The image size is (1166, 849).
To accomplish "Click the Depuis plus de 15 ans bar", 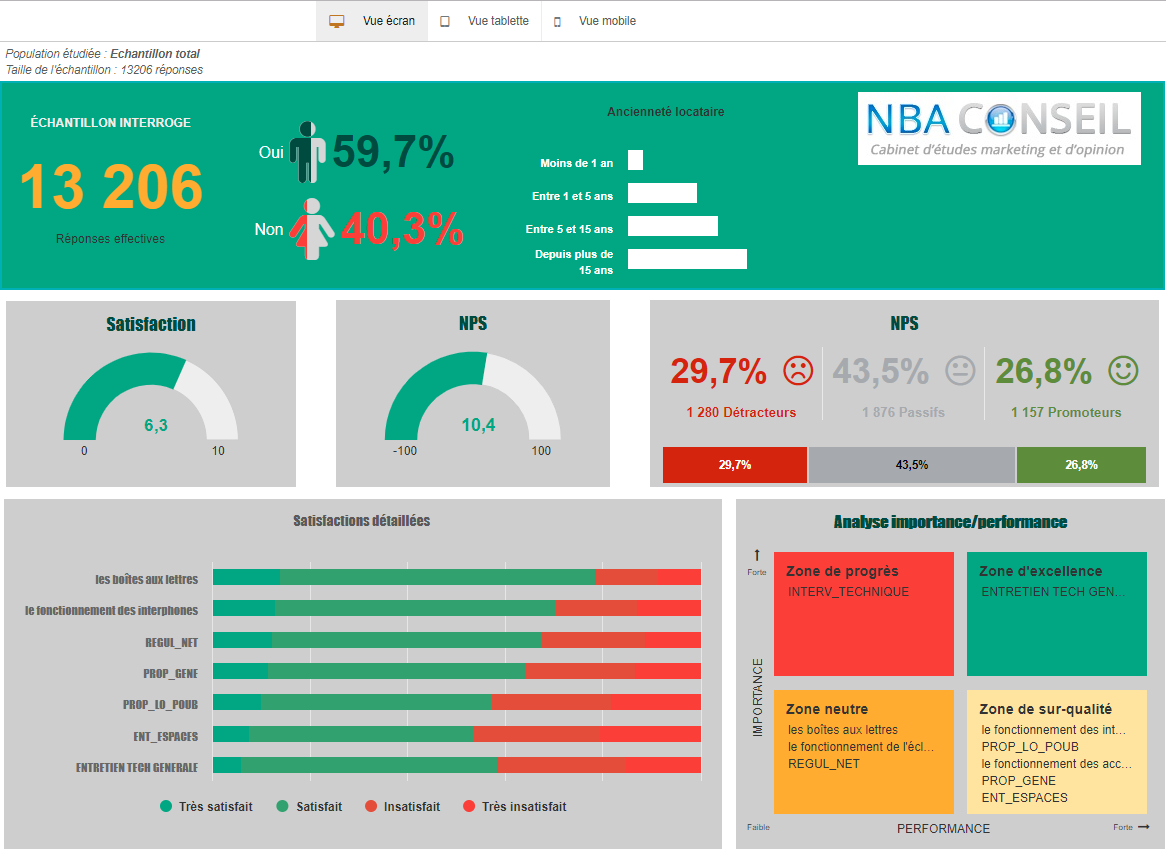I will (687, 259).
